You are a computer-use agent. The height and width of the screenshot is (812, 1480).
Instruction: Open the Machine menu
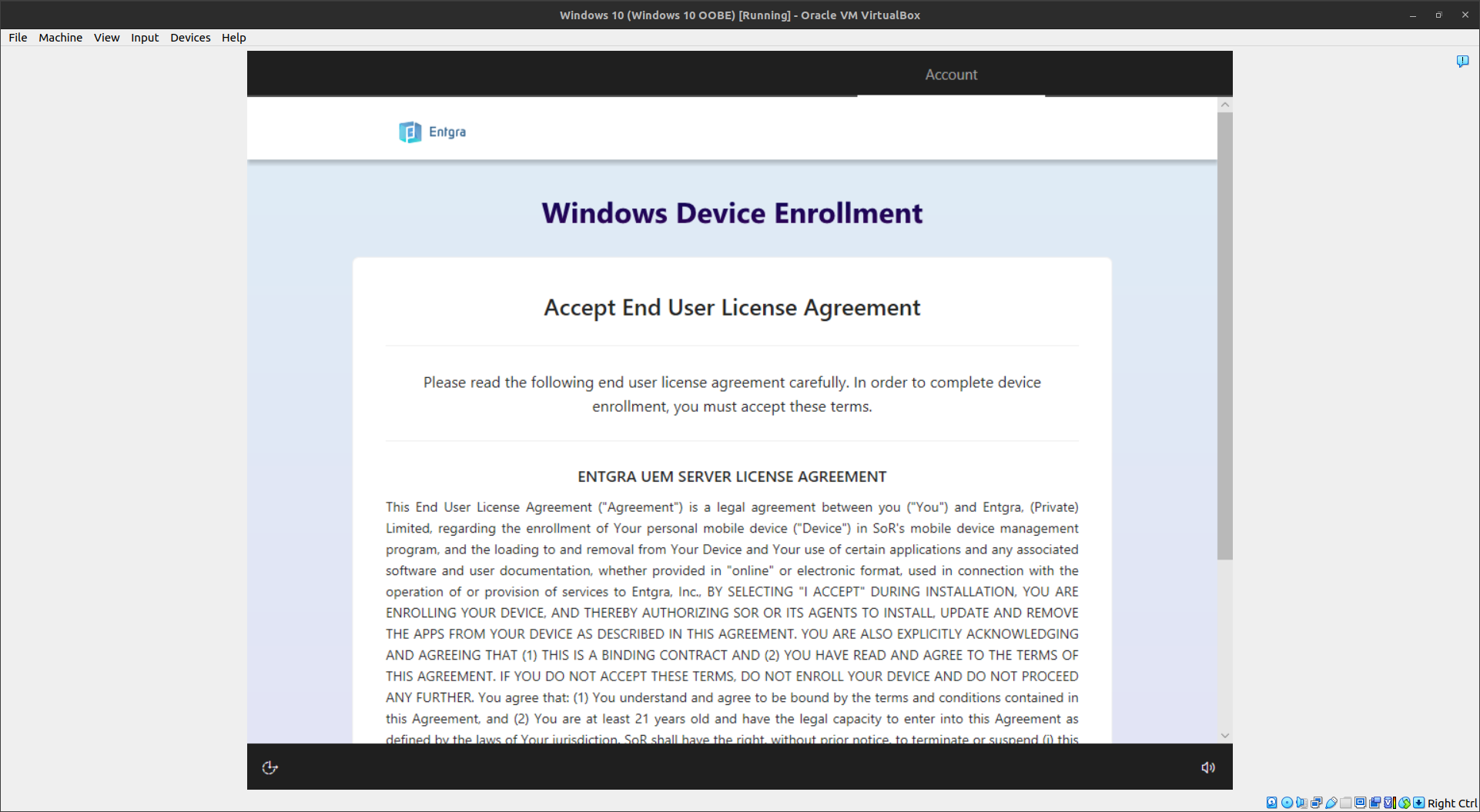point(60,37)
